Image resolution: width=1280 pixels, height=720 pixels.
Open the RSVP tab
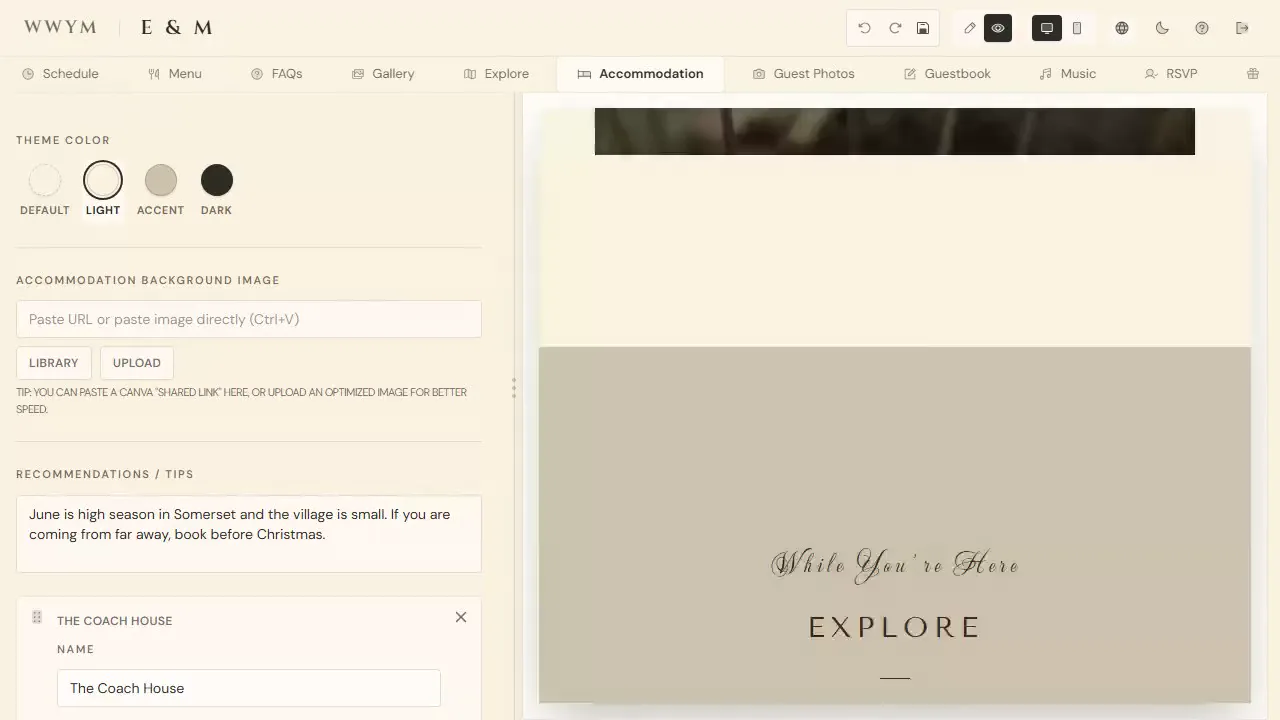click(1171, 73)
